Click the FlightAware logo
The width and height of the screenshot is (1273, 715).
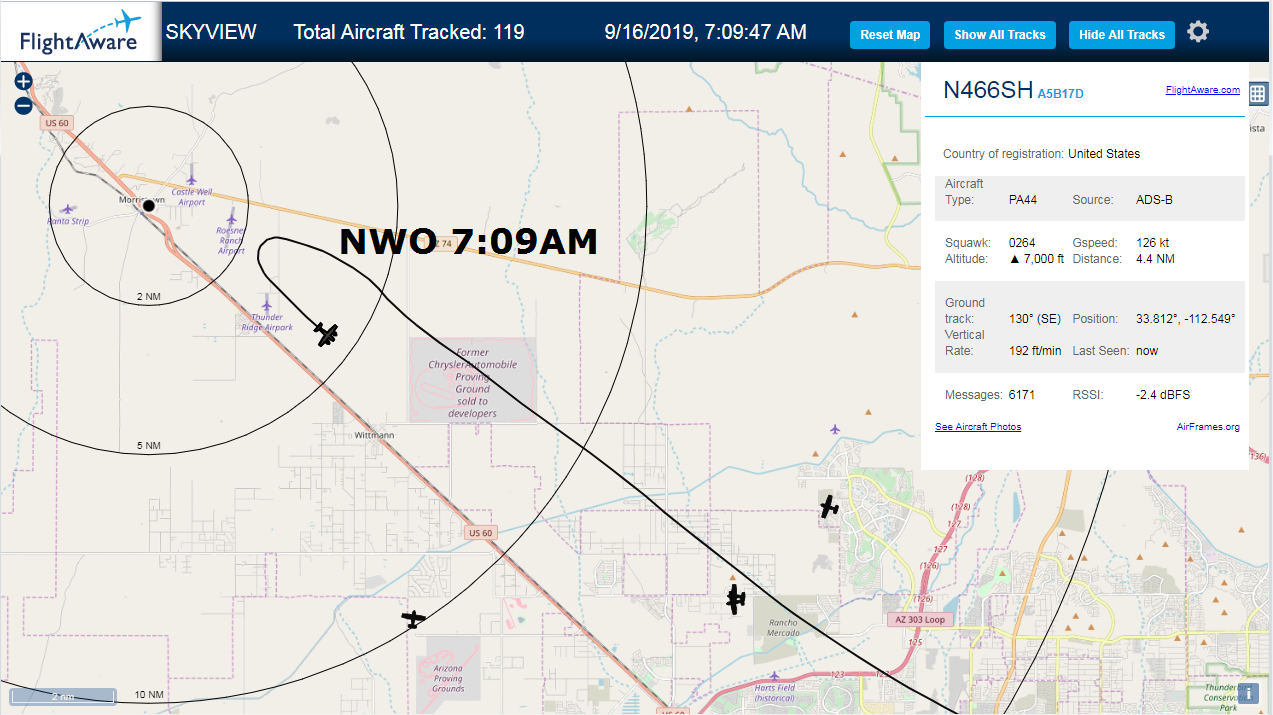coord(80,33)
